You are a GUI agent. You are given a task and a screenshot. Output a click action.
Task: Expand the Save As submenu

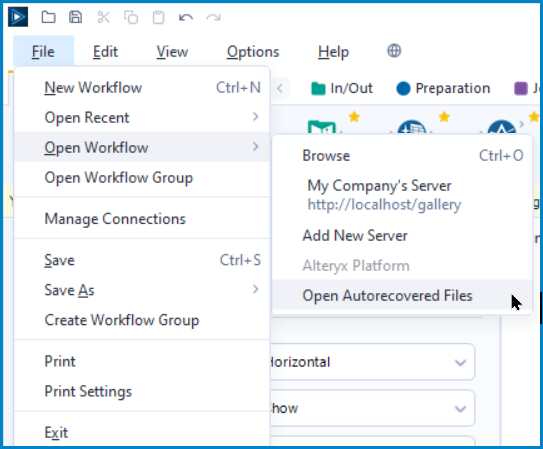[142, 290]
